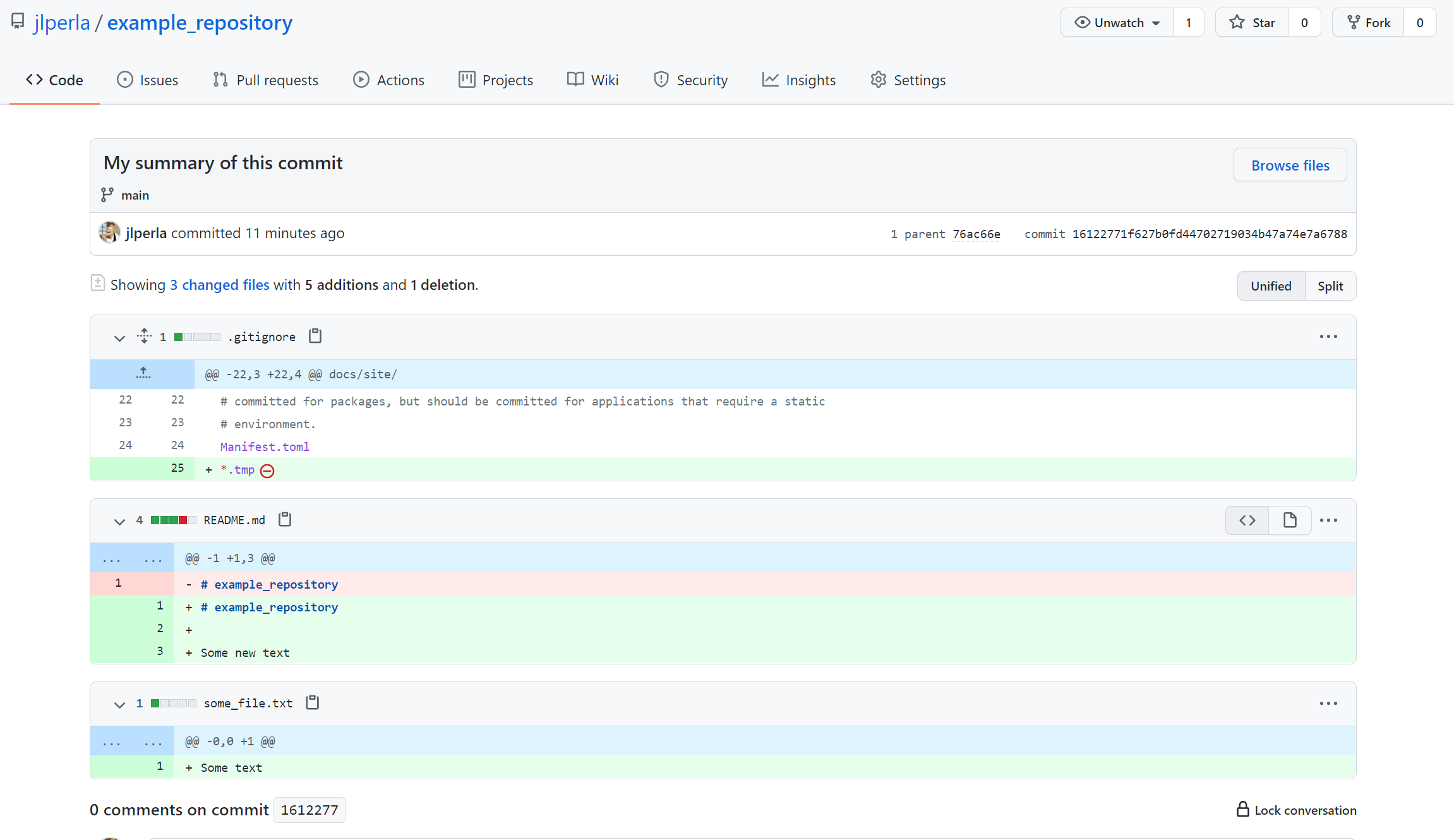Expand all lines in .gitignore header

(144, 336)
